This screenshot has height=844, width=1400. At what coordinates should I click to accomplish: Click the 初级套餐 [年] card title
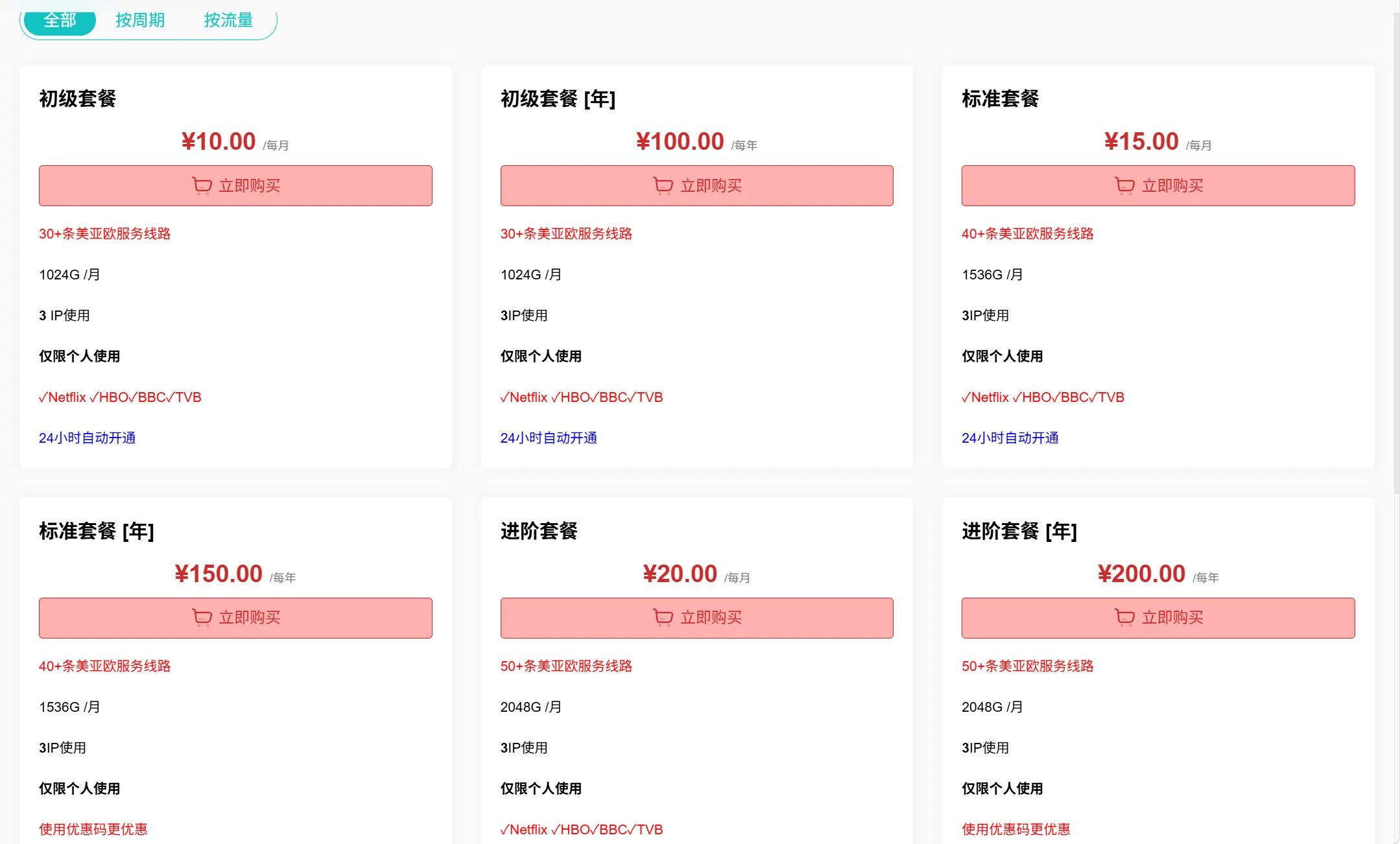pos(558,99)
